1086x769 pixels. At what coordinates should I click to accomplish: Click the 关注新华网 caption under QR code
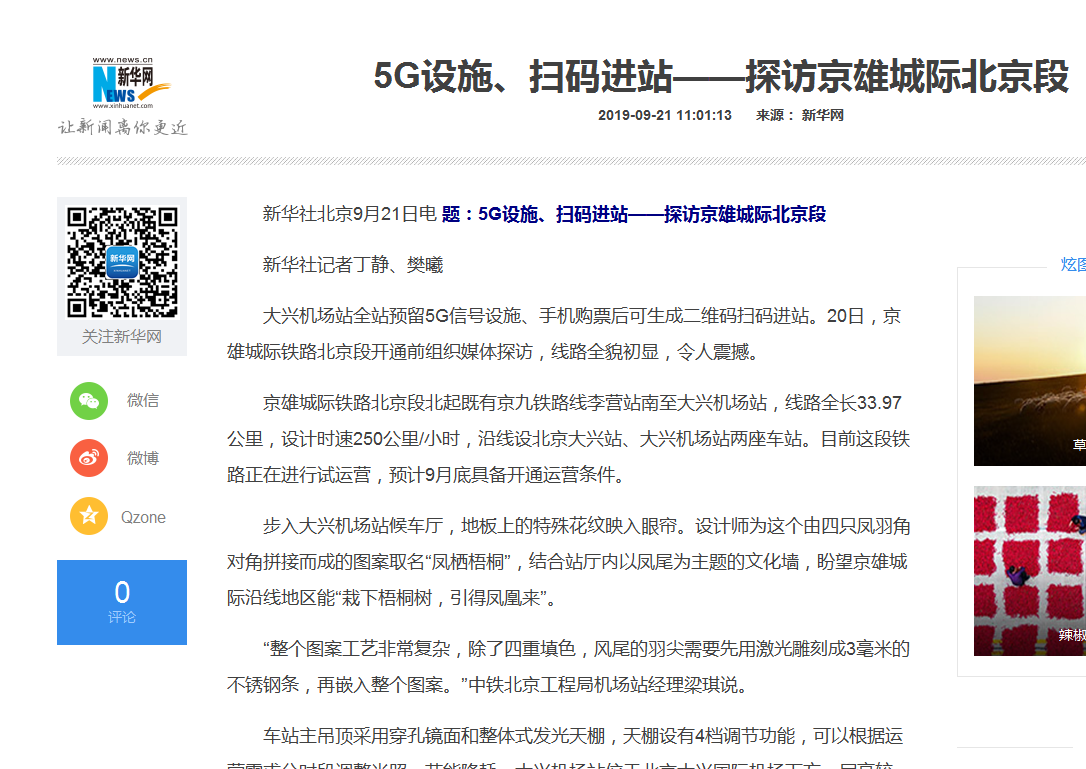pos(122,337)
